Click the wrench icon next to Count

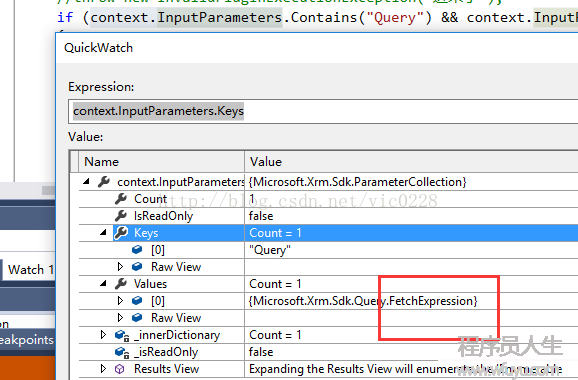coord(121,199)
